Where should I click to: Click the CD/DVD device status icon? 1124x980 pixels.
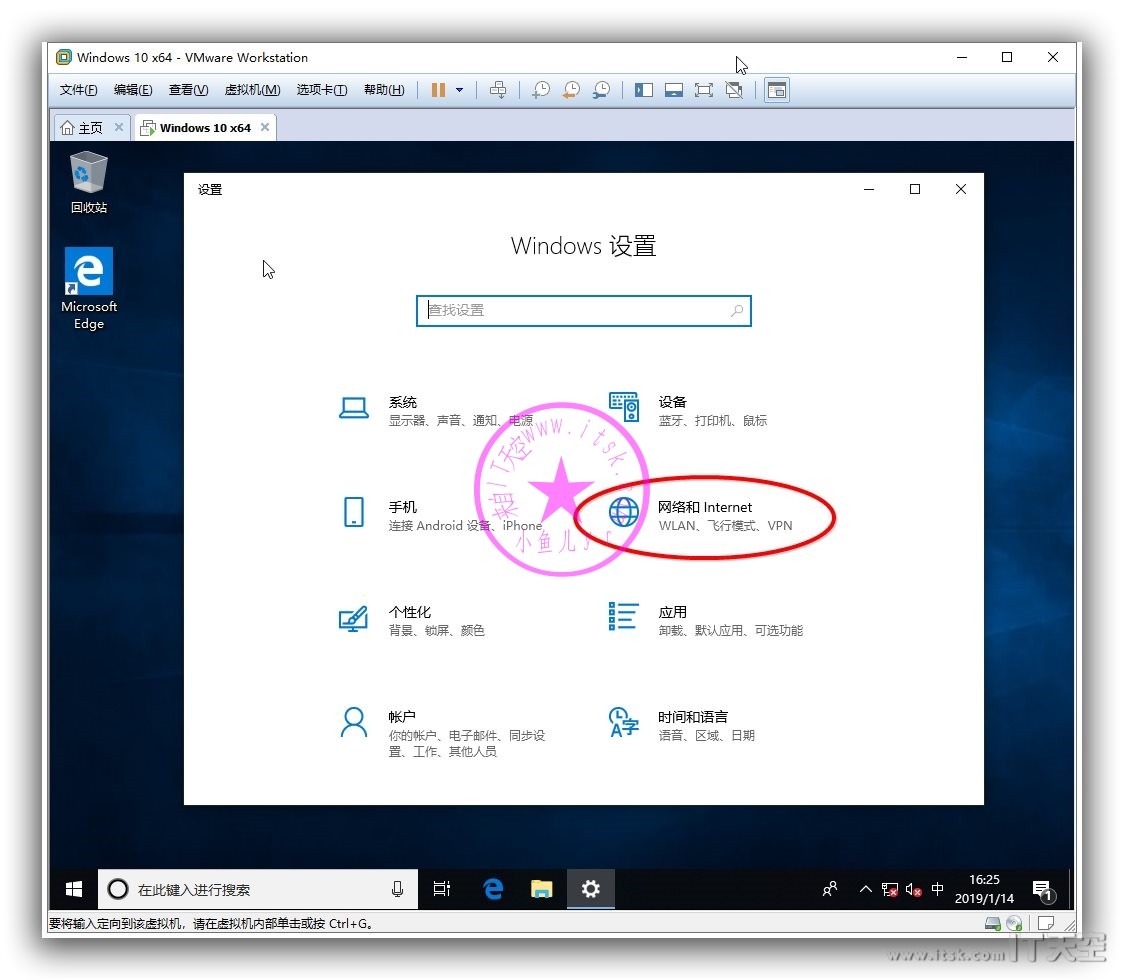[x=1014, y=923]
